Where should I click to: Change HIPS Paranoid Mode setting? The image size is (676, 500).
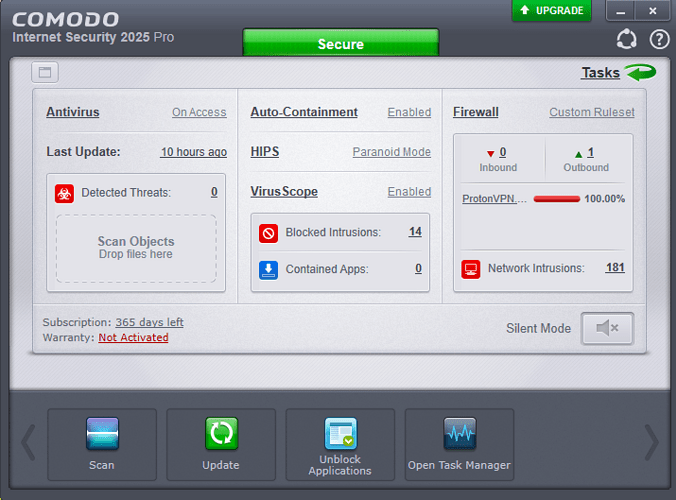pyautogui.click(x=391, y=152)
